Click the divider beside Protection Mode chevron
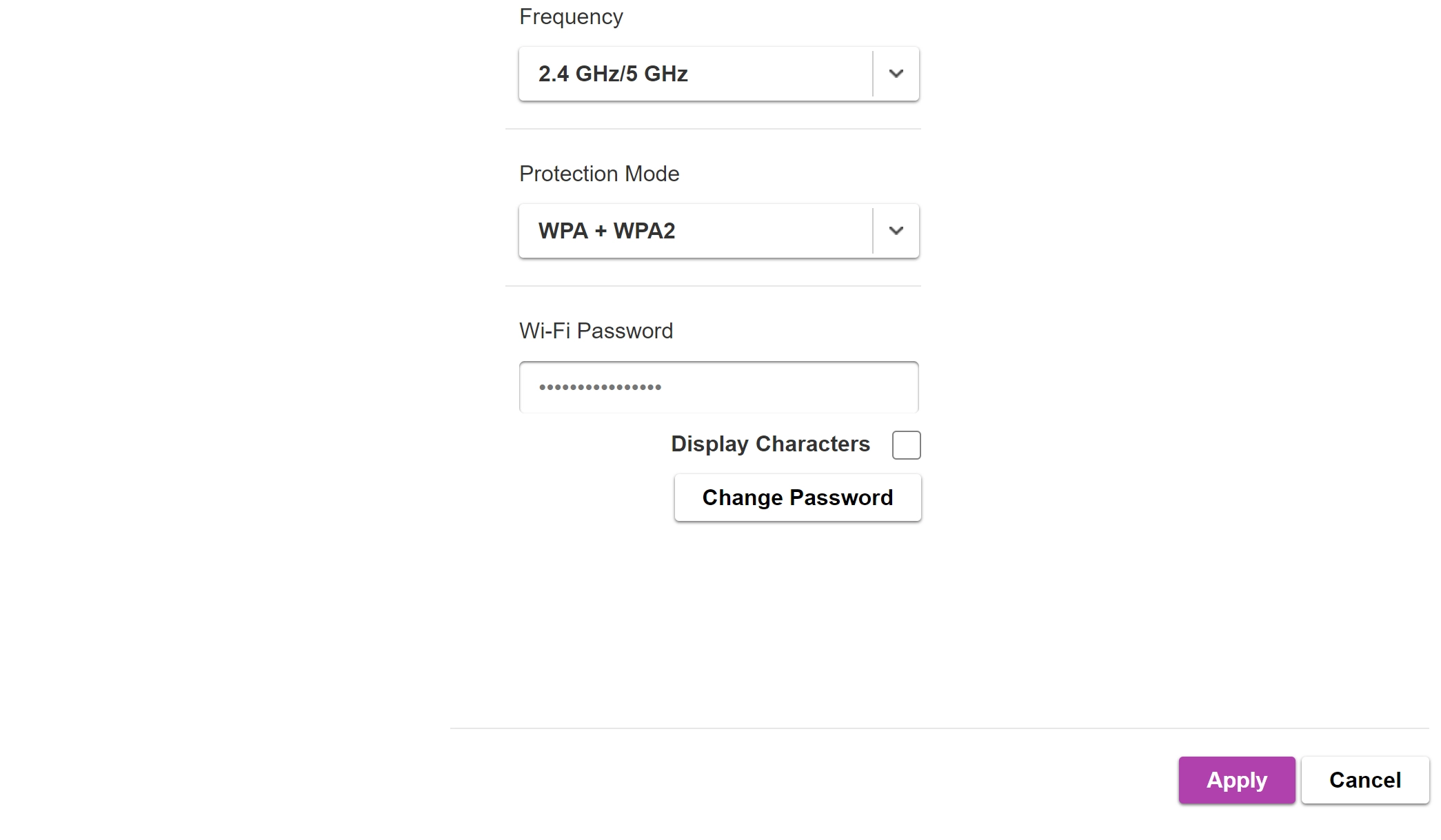Viewport: 1441px width, 840px height. pyautogui.click(x=873, y=231)
